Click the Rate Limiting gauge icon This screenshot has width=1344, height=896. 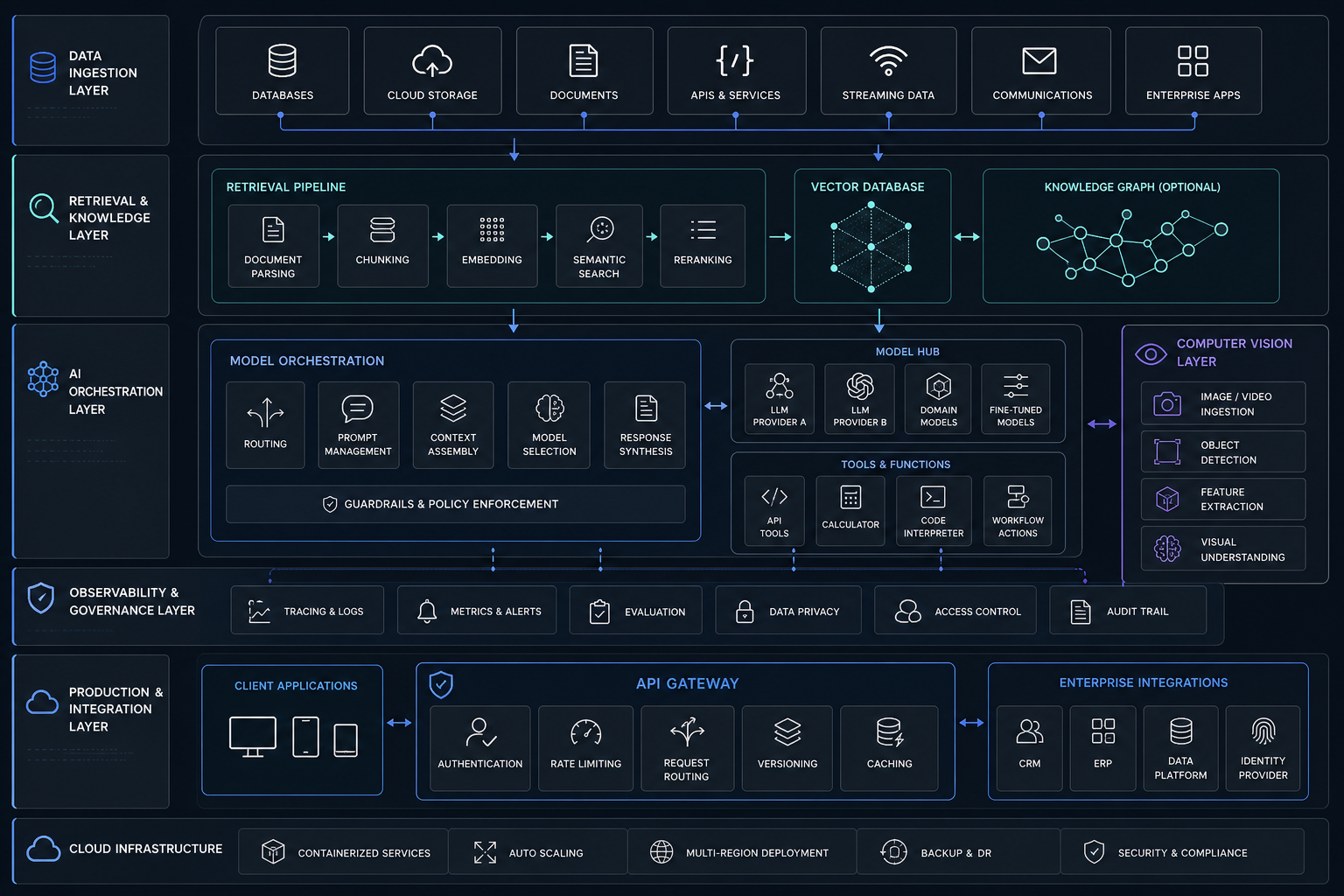pos(586,731)
